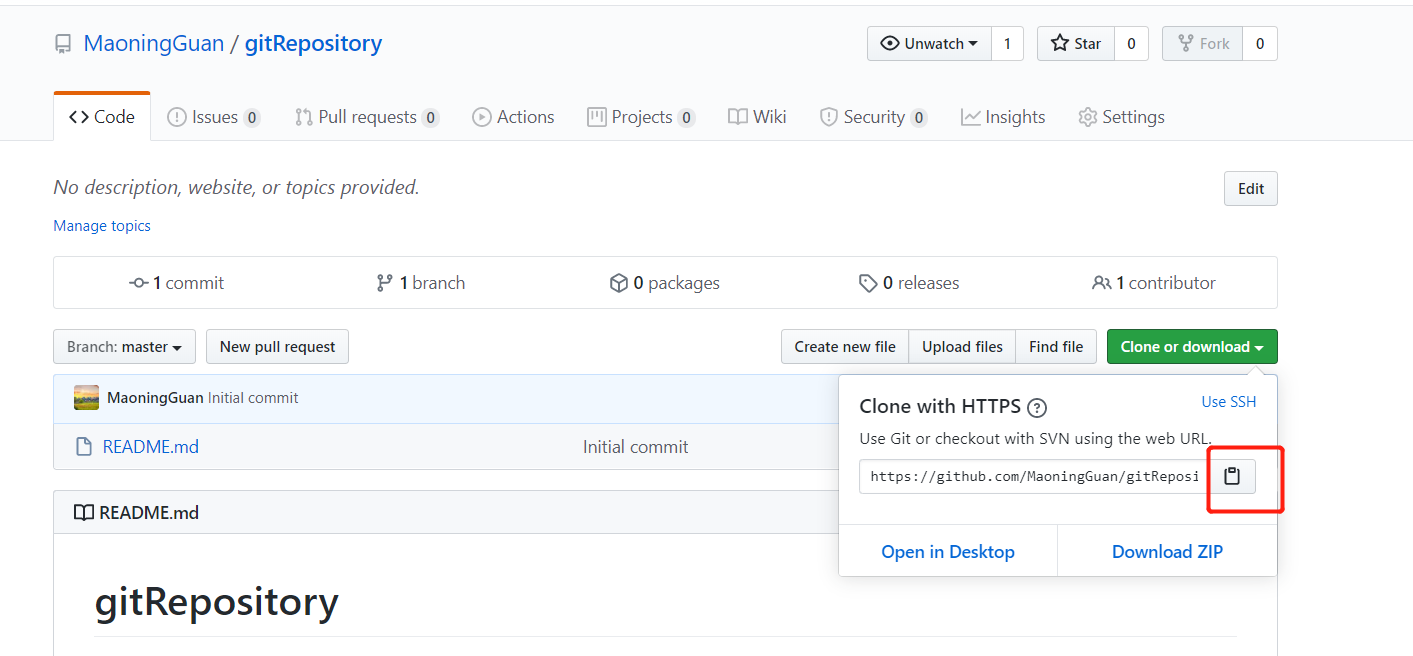Screen dimensions: 1413x656
Task: Go to the repository Settings tab
Action: [x=1121, y=117]
